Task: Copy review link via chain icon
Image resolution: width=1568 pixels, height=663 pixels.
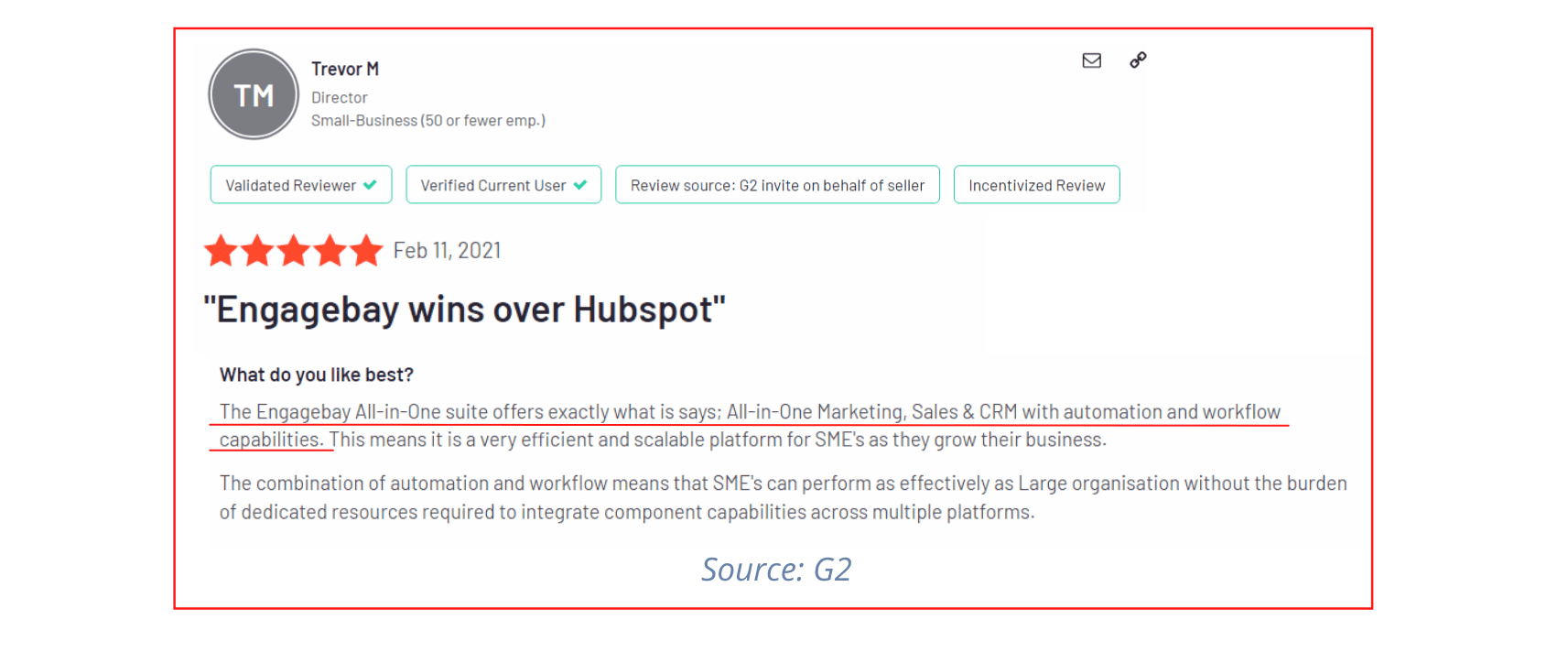Action: coord(1138,60)
